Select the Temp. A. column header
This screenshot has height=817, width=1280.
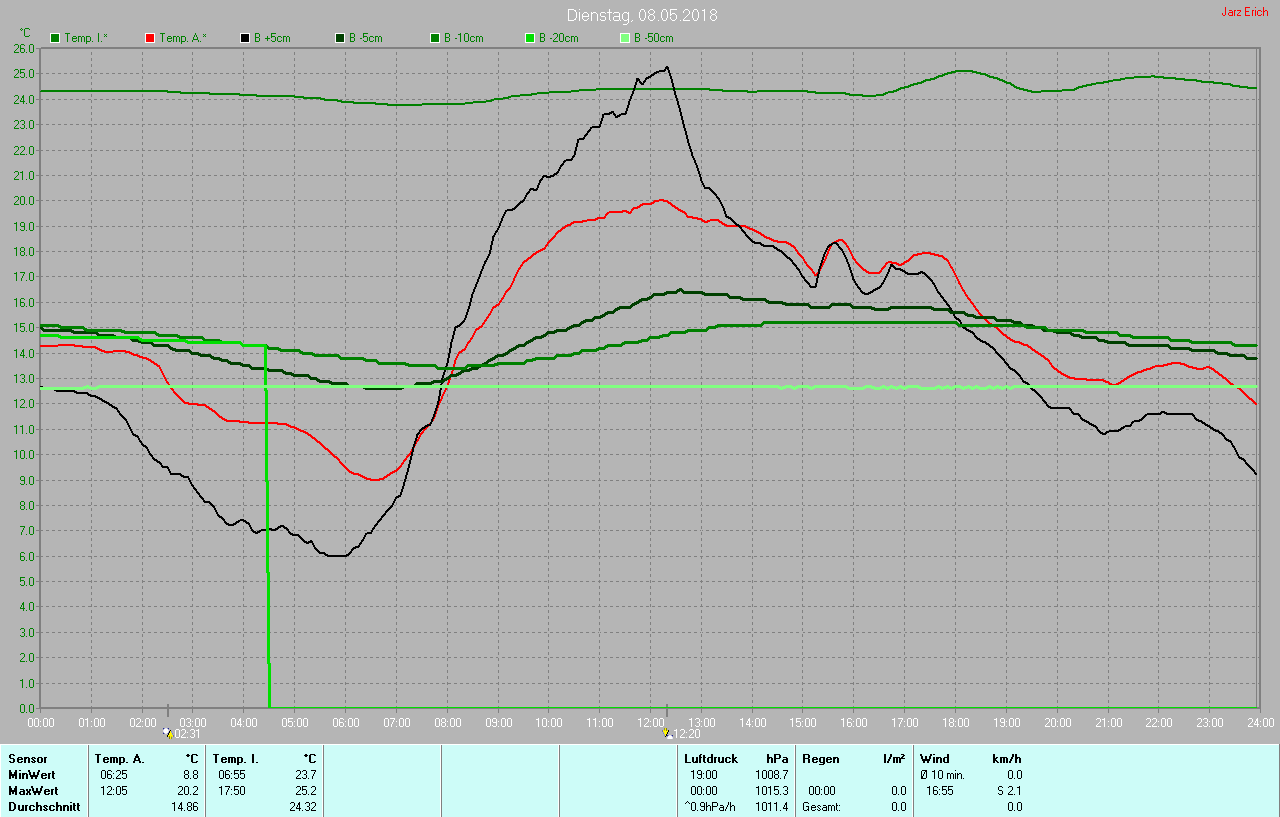click(119, 759)
